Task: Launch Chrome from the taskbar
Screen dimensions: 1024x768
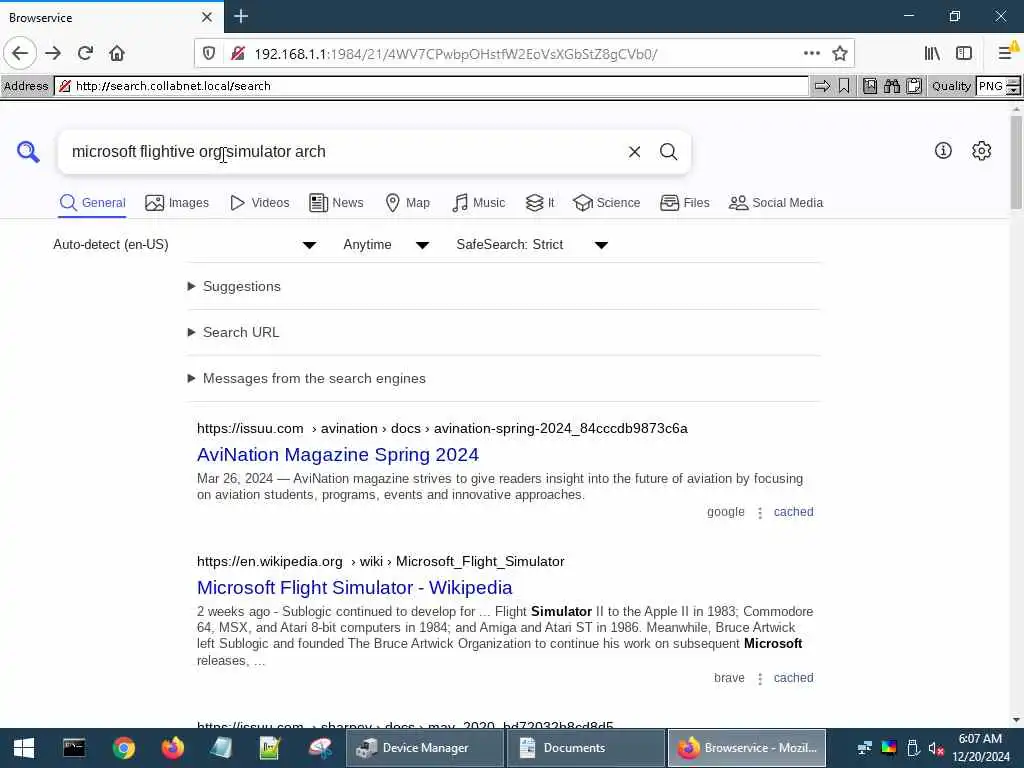Action: click(123, 748)
